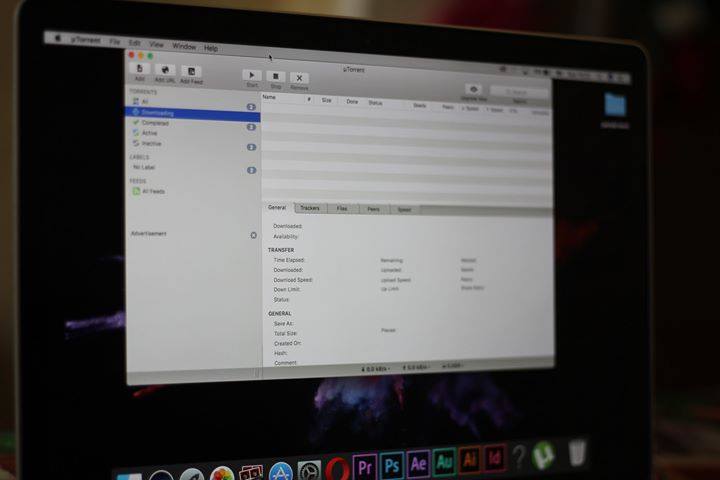Open the Edit menu
The image size is (720, 480).
(135, 43)
